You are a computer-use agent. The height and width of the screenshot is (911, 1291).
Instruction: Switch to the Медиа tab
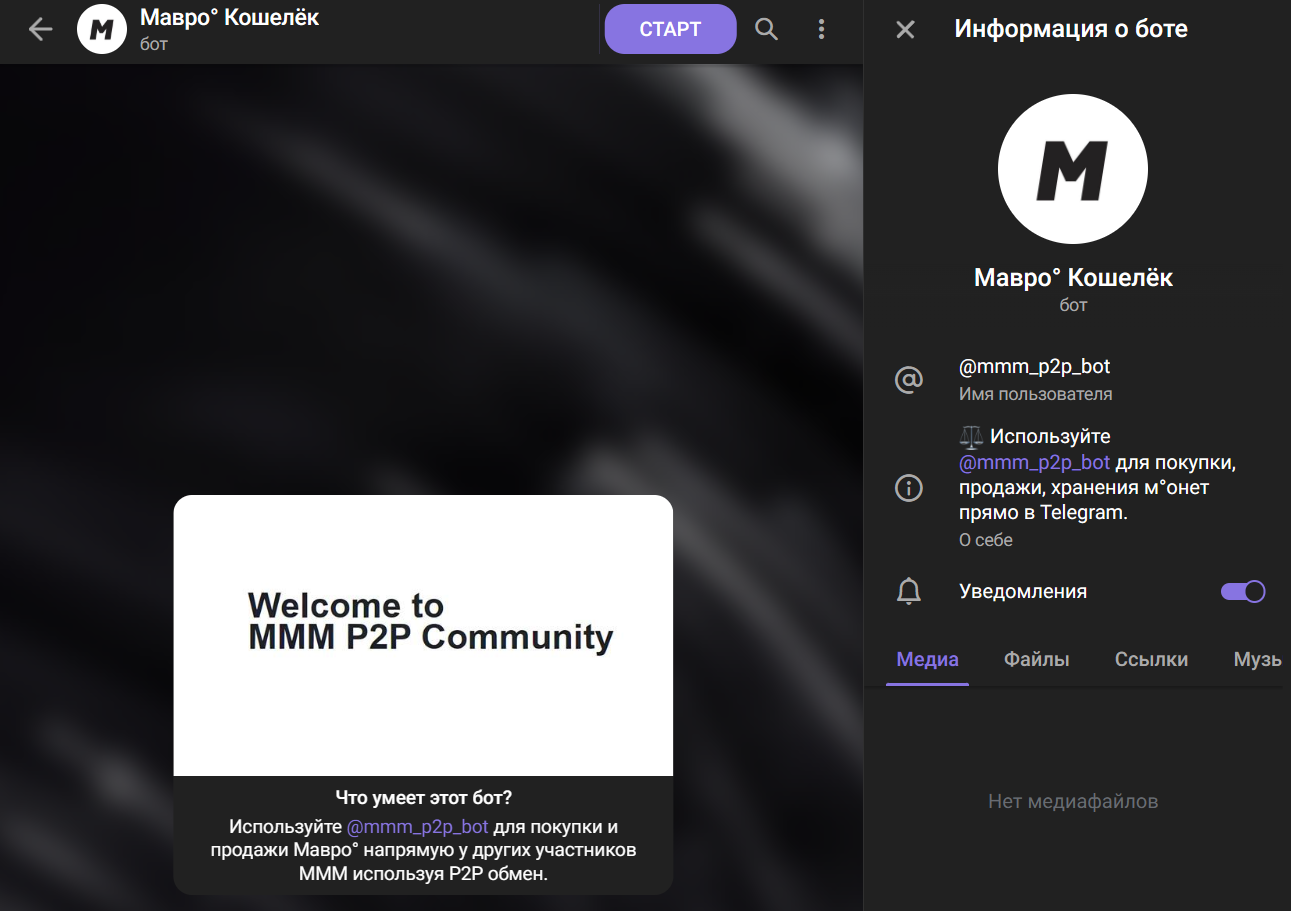tap(927, 659)
